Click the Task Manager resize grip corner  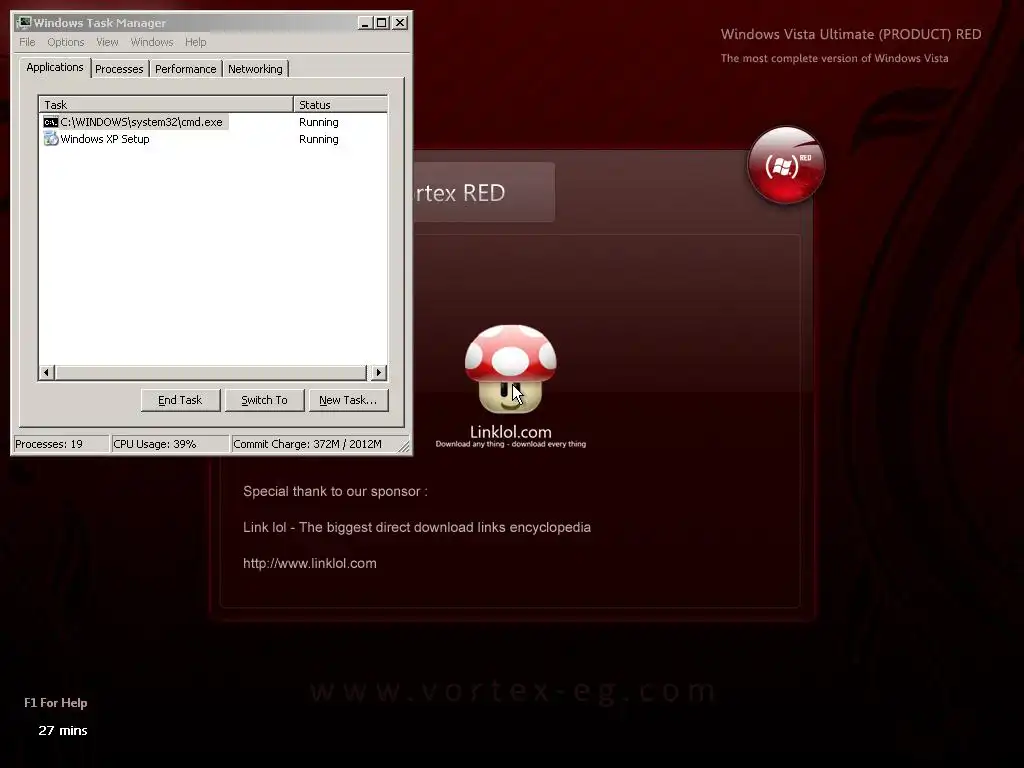point(404,446)
